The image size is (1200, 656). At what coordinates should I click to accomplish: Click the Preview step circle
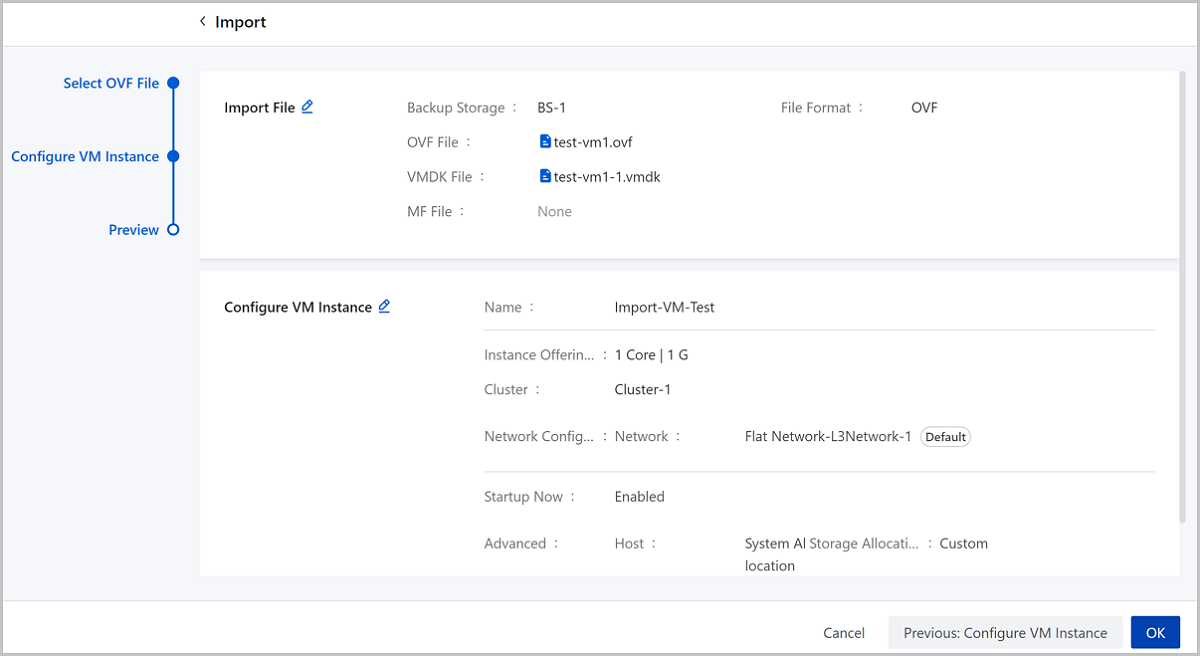click(x=173, y=229)
